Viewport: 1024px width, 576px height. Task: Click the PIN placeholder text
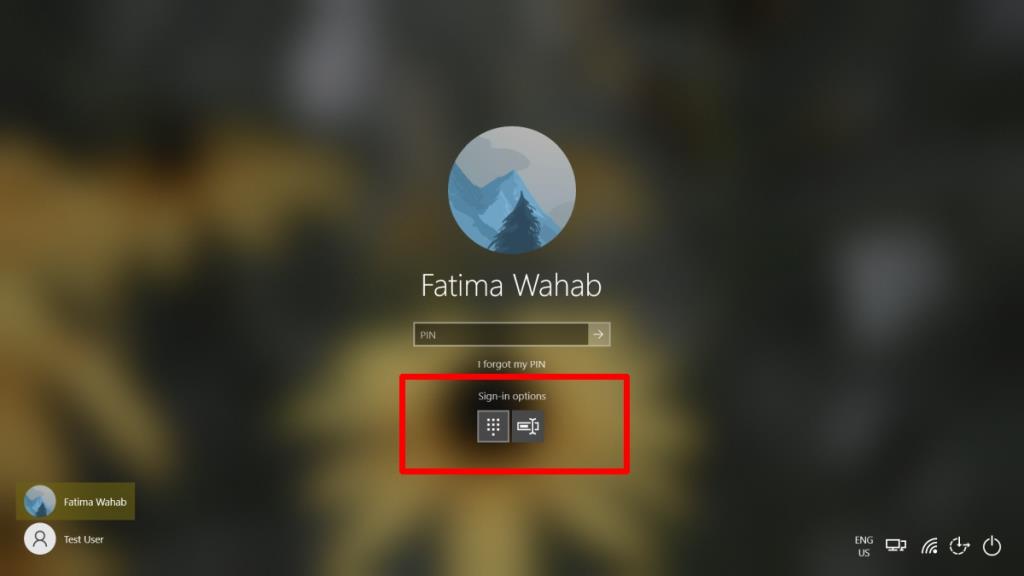click(428, 335)
